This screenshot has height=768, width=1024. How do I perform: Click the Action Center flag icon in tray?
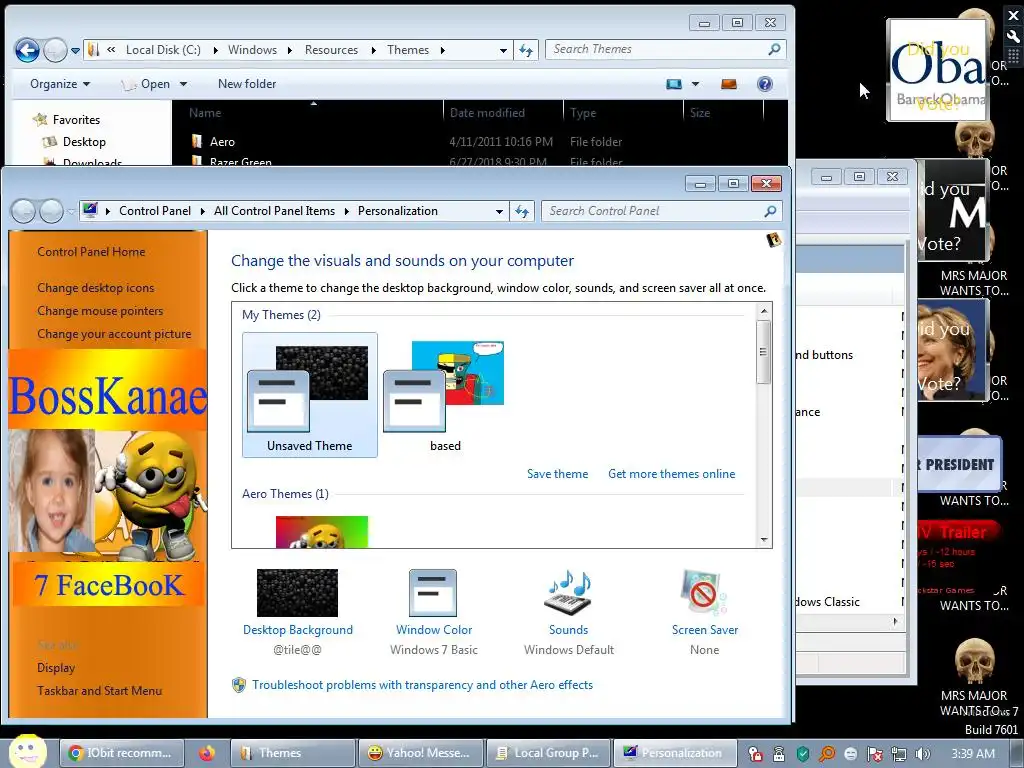[x=875, y=754]
